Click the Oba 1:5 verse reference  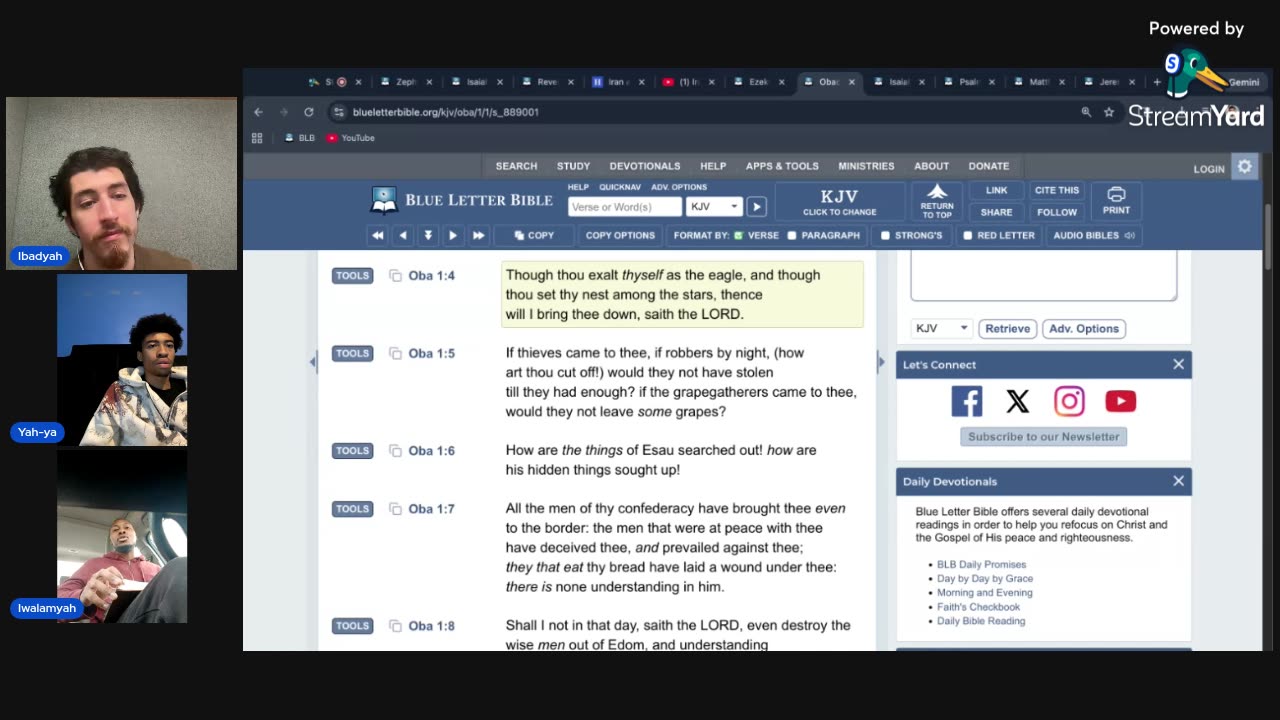click(x=431, y=353)
